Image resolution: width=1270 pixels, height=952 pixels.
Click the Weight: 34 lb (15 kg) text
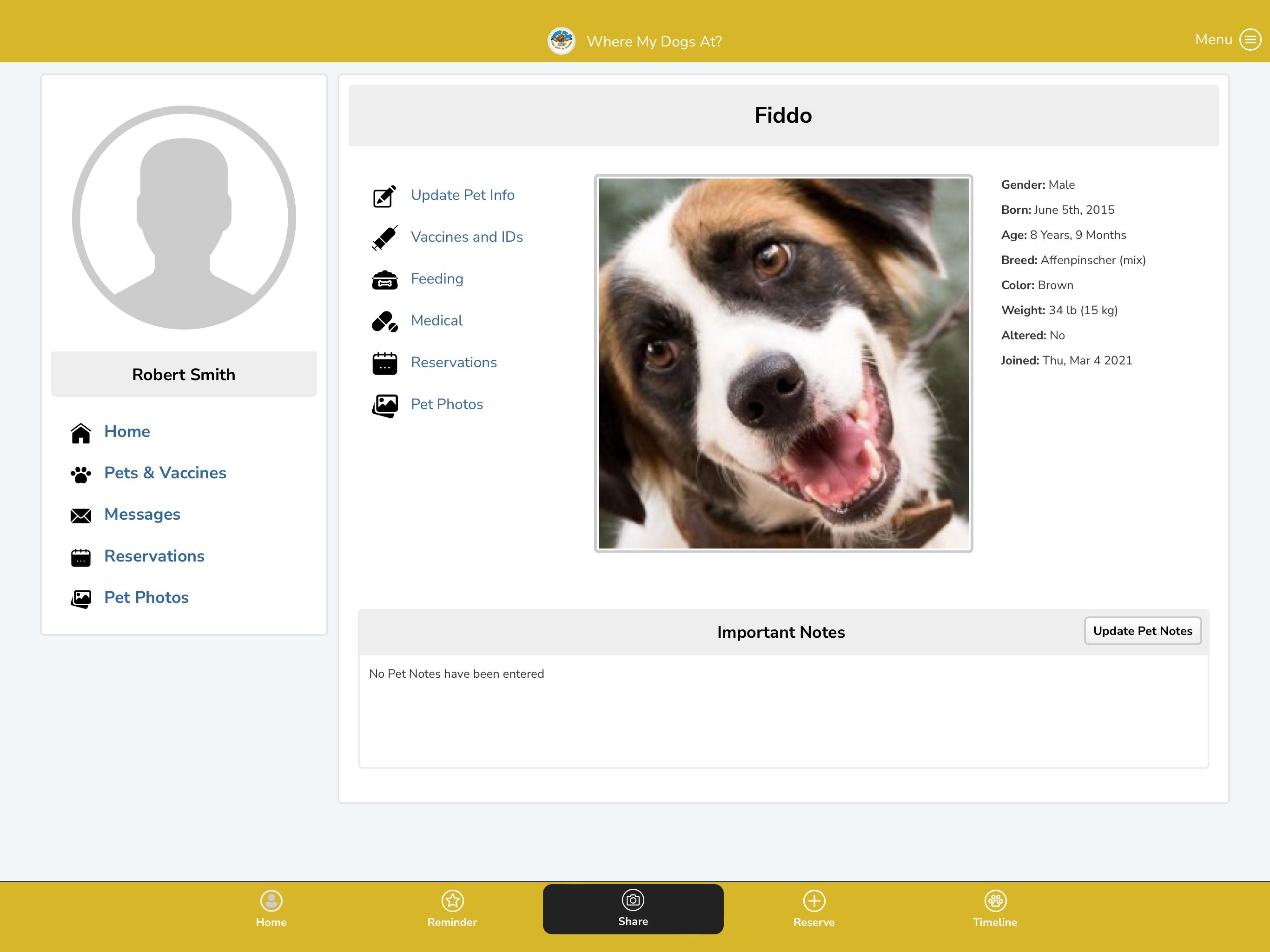[1059, 310]
